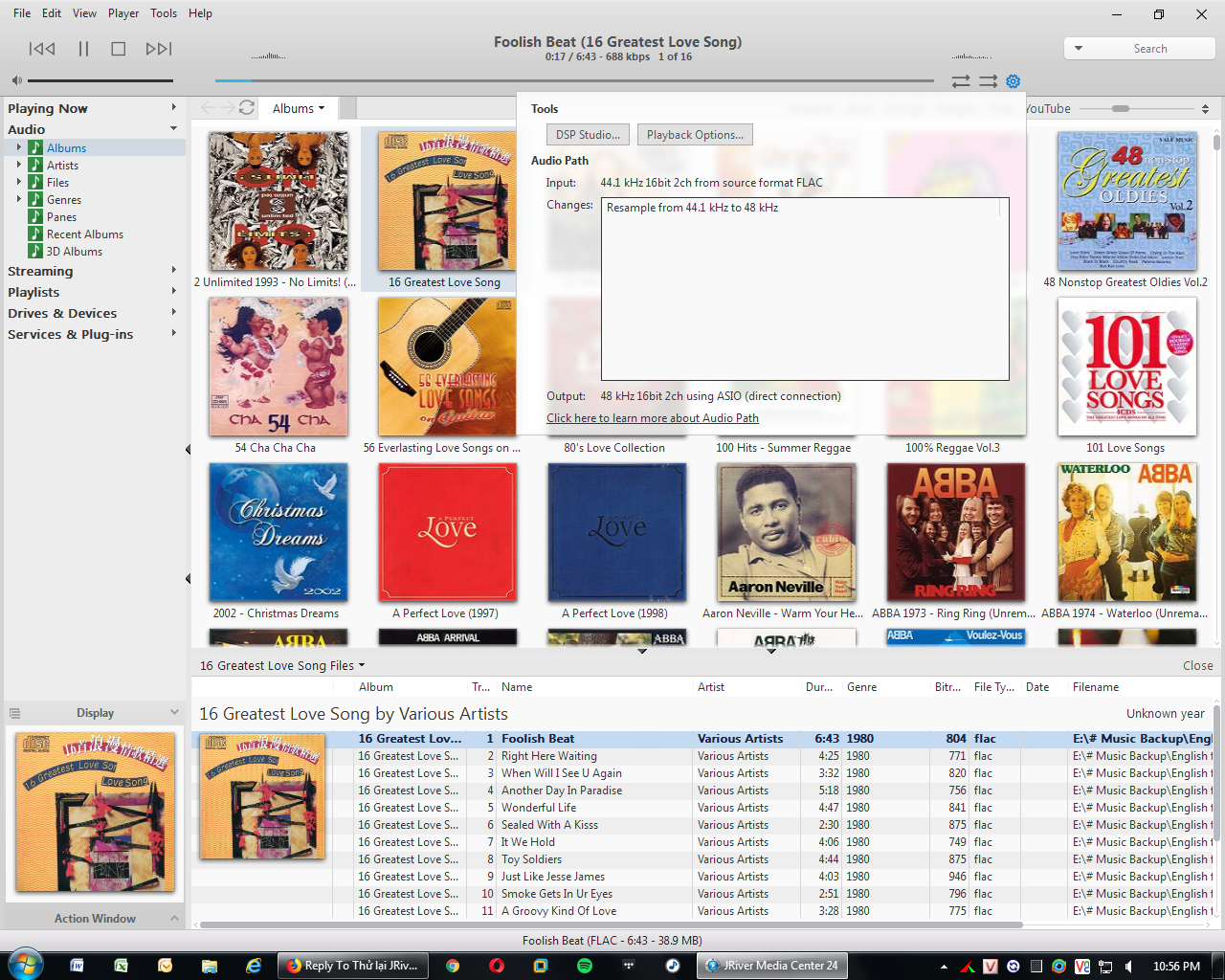Click the DSP Studio button
The width and height of the screenshot is (1225, 980).
pos(588,135)
